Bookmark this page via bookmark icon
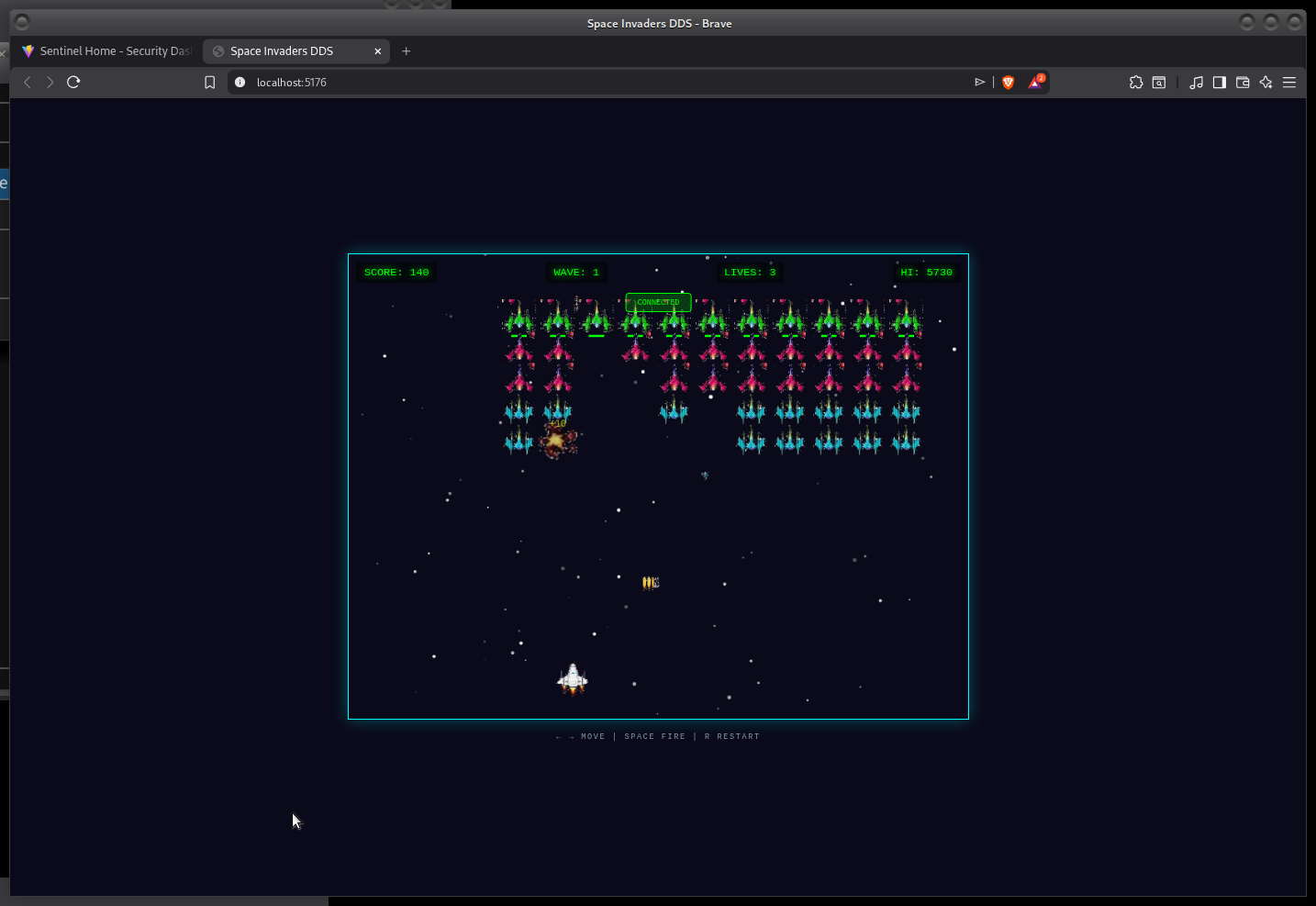1316x906 pixels. tap(209, 82)
